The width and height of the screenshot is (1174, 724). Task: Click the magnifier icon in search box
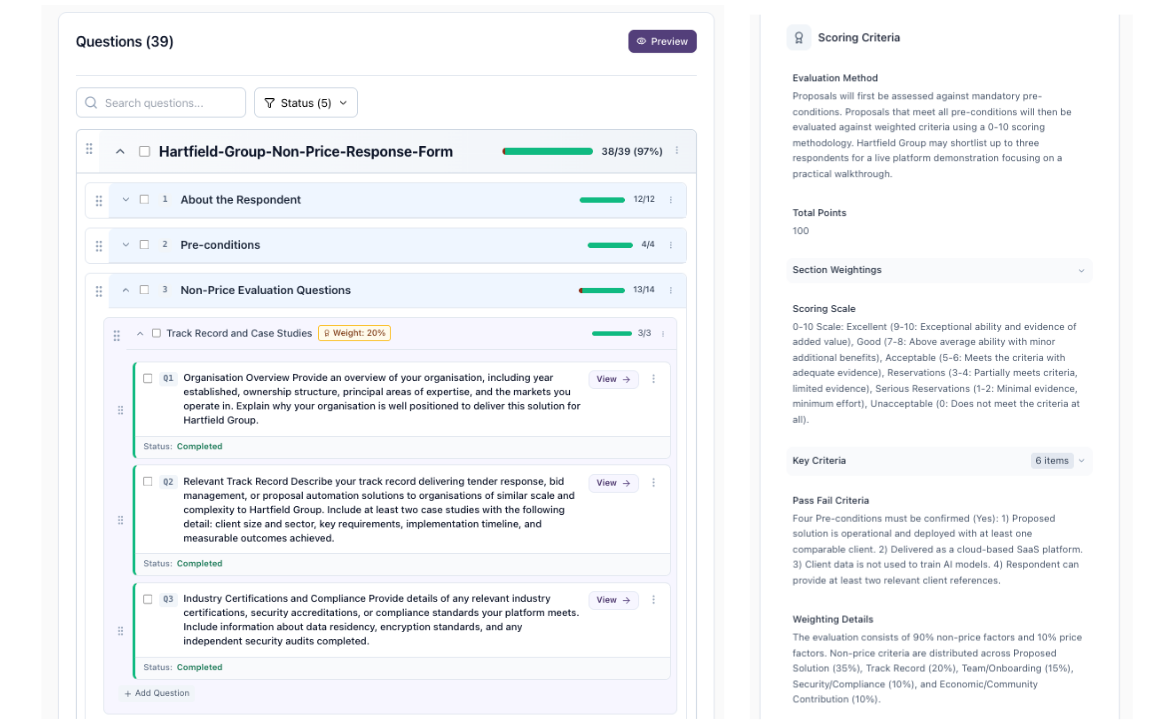91,103
